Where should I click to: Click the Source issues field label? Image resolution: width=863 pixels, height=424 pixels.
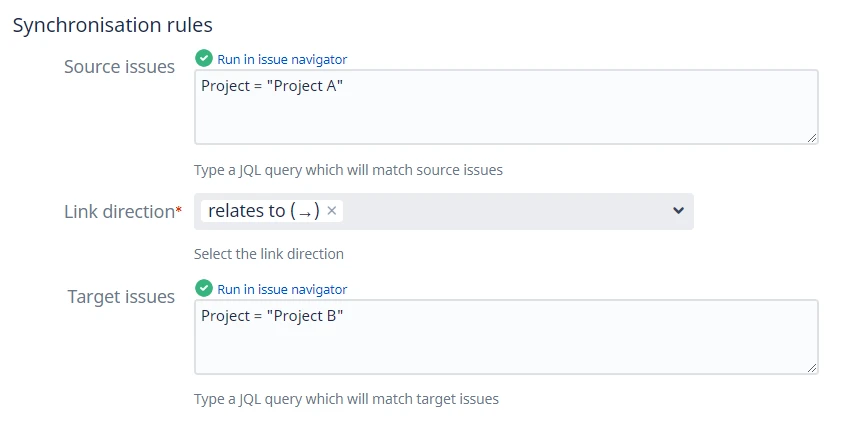tap(119, 67)
